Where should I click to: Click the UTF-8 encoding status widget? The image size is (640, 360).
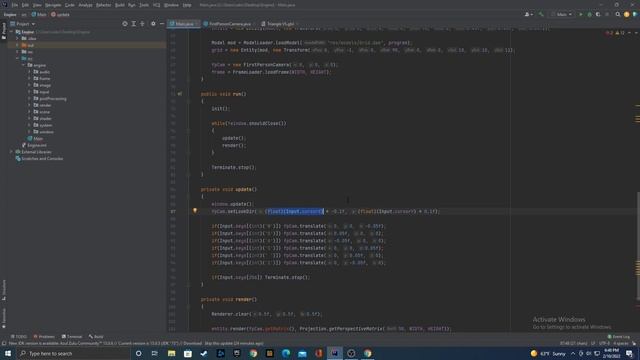[604, 344]
